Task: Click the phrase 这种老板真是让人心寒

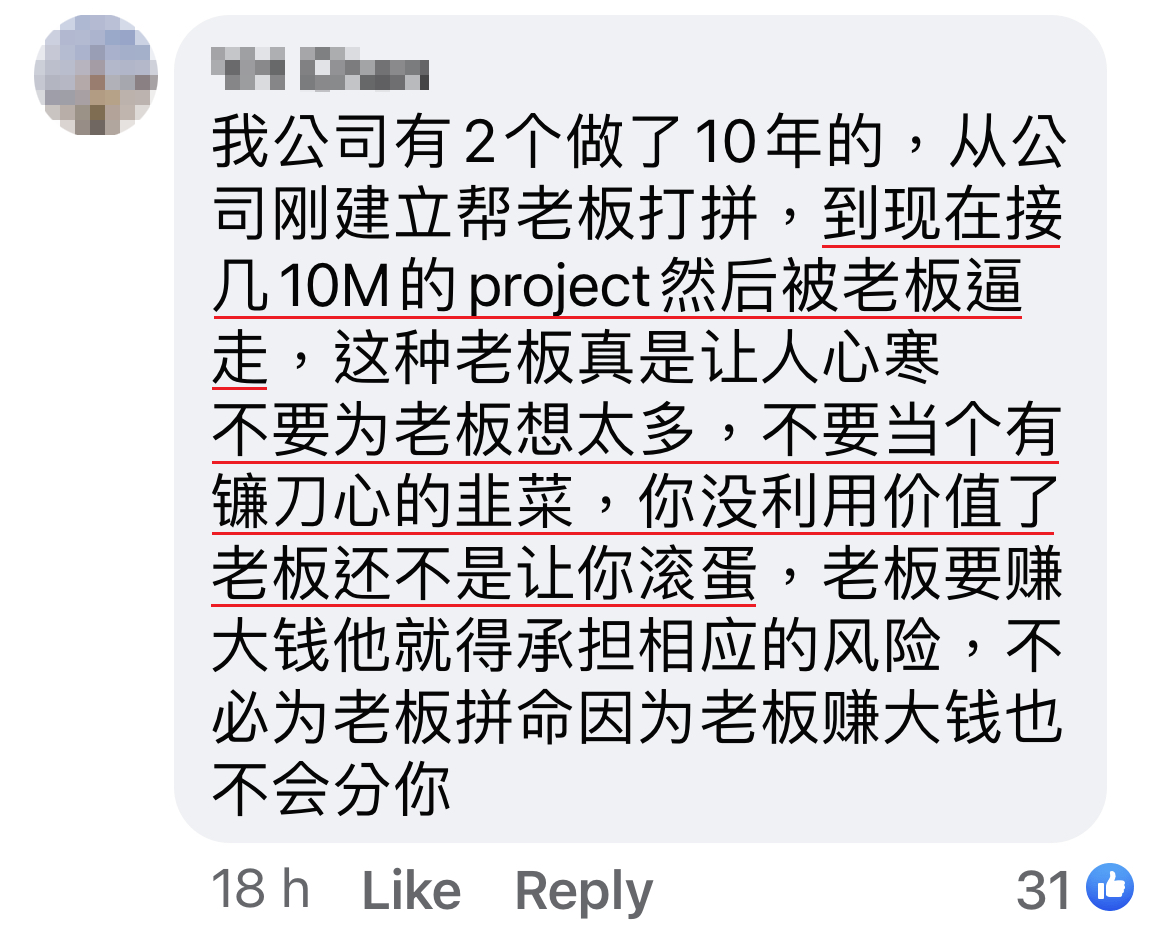Action: click(x=636, y=358)
